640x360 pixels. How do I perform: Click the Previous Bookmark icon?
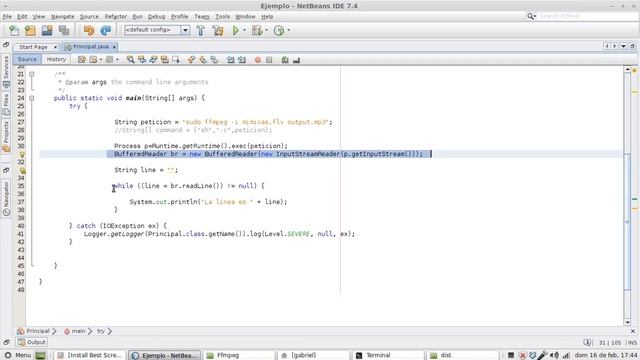(191, 60)
